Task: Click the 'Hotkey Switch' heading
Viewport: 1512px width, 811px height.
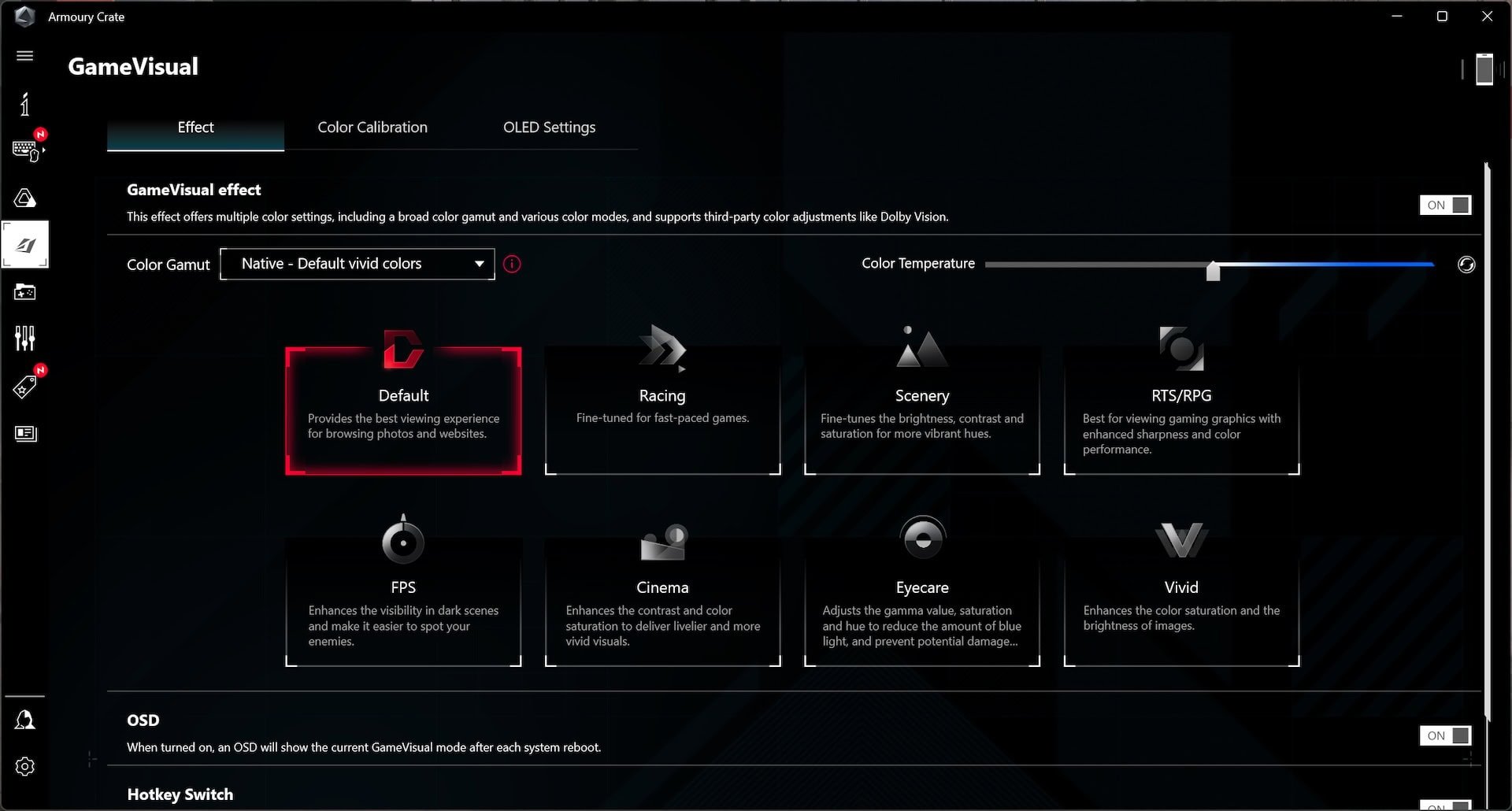Action: [x=180, y=794]
